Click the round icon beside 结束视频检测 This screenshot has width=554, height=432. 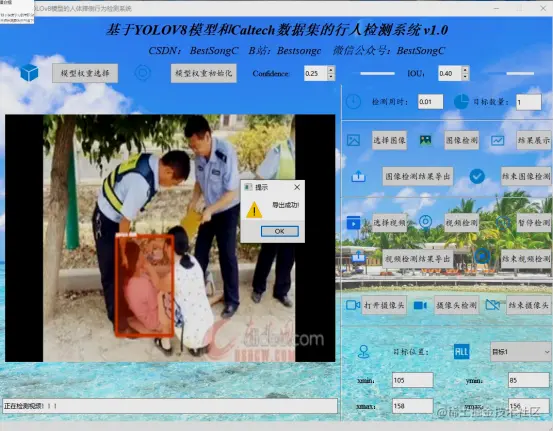point(482,256)
